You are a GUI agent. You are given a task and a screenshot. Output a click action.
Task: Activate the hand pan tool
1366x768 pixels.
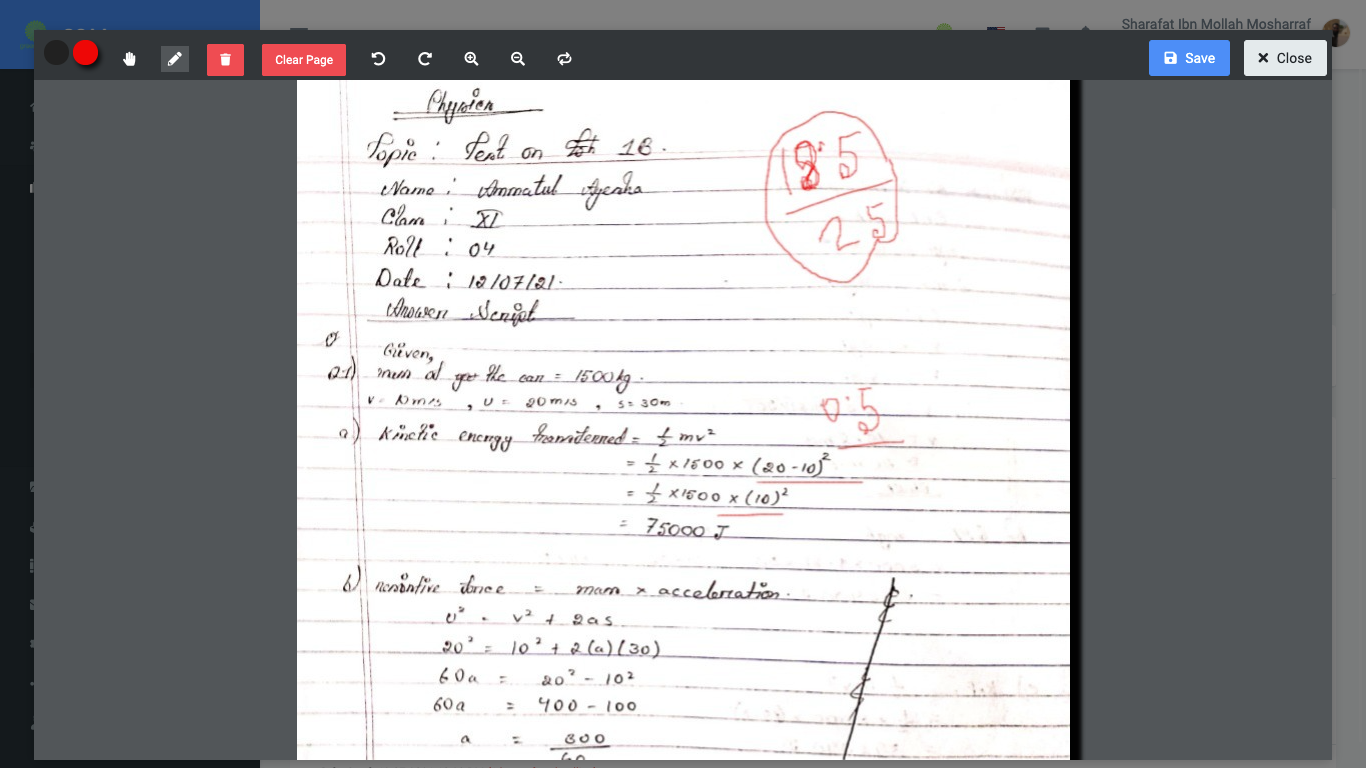coord(129,59)
